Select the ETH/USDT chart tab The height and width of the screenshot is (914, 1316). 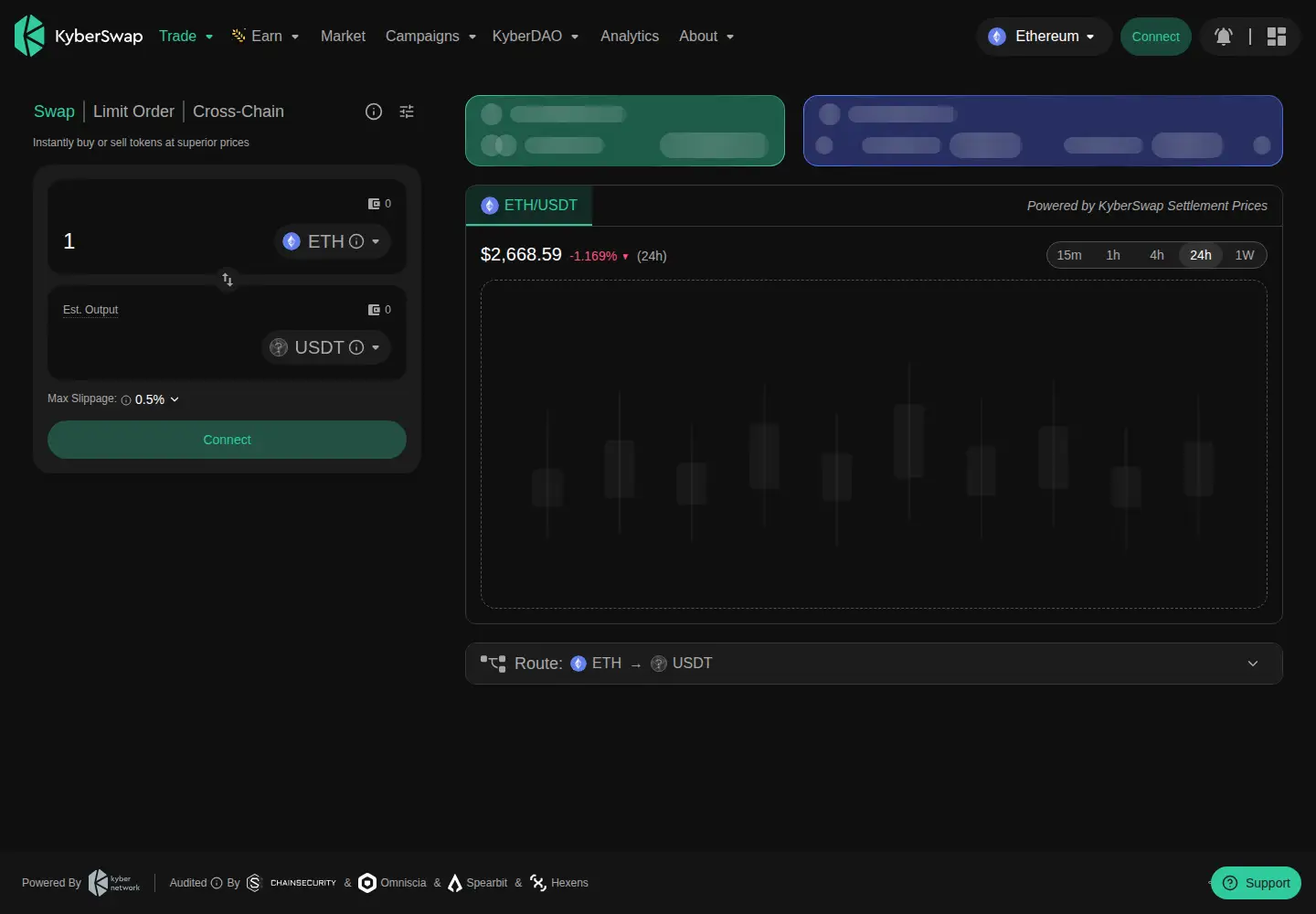point(529,206)
